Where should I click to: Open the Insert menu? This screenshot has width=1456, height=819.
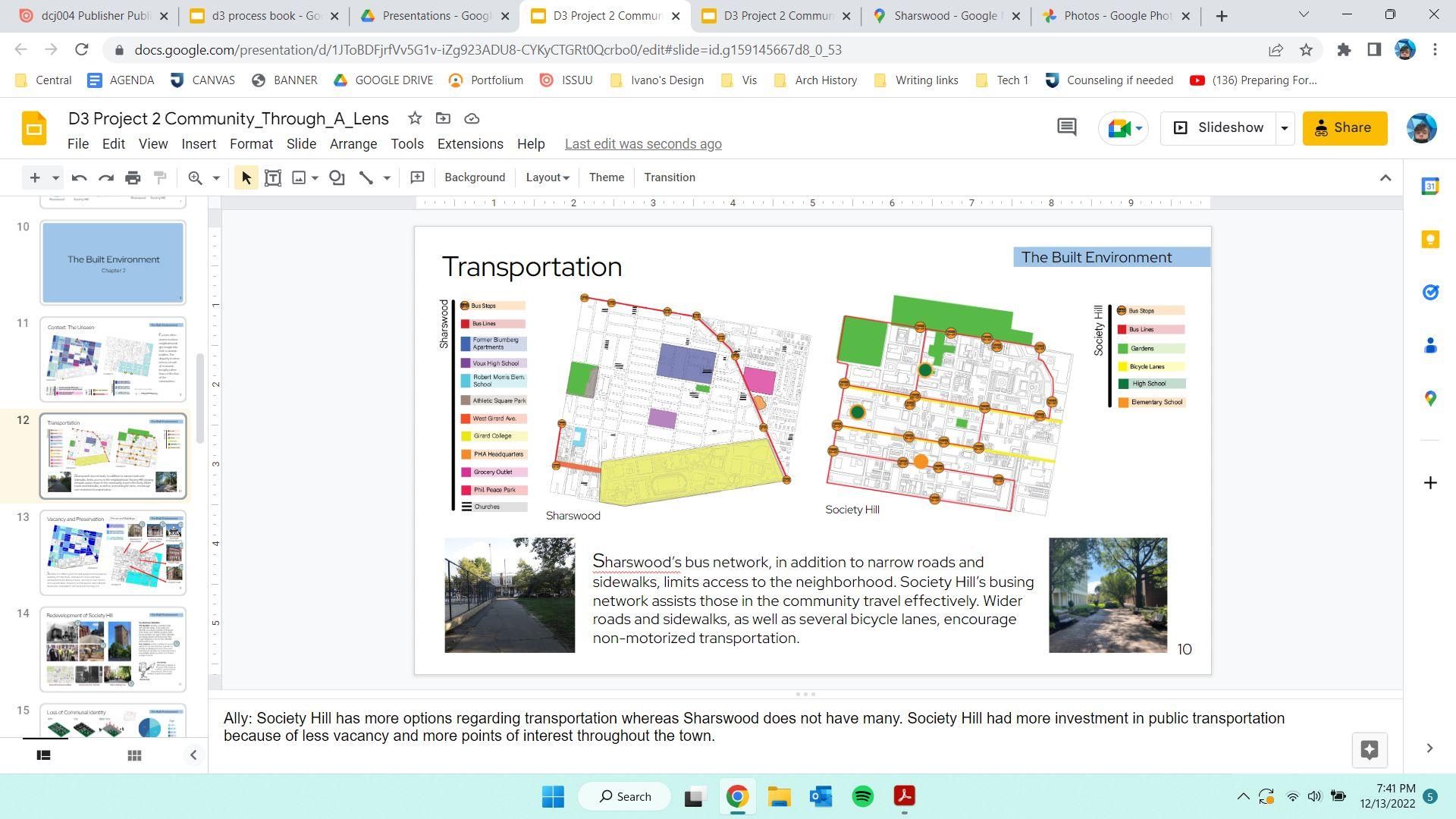click(x=199, y=144)
